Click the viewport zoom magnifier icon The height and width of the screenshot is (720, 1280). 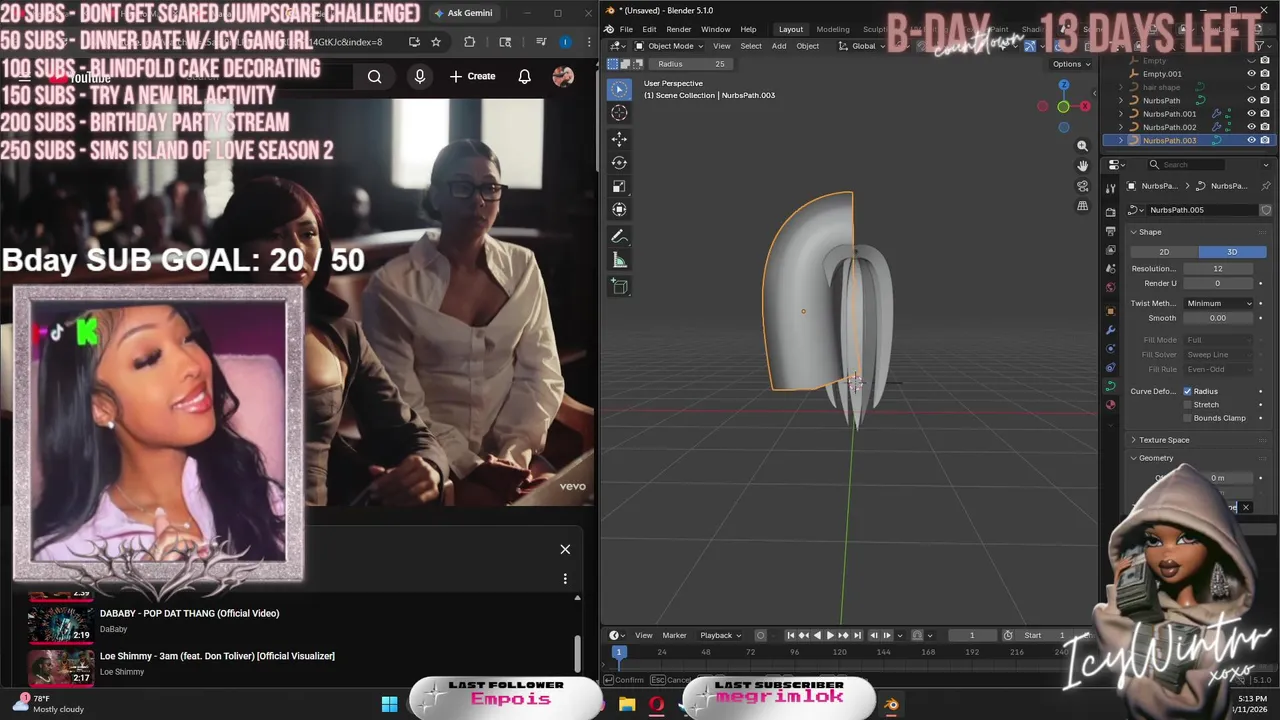click(x=1082, y=146)
